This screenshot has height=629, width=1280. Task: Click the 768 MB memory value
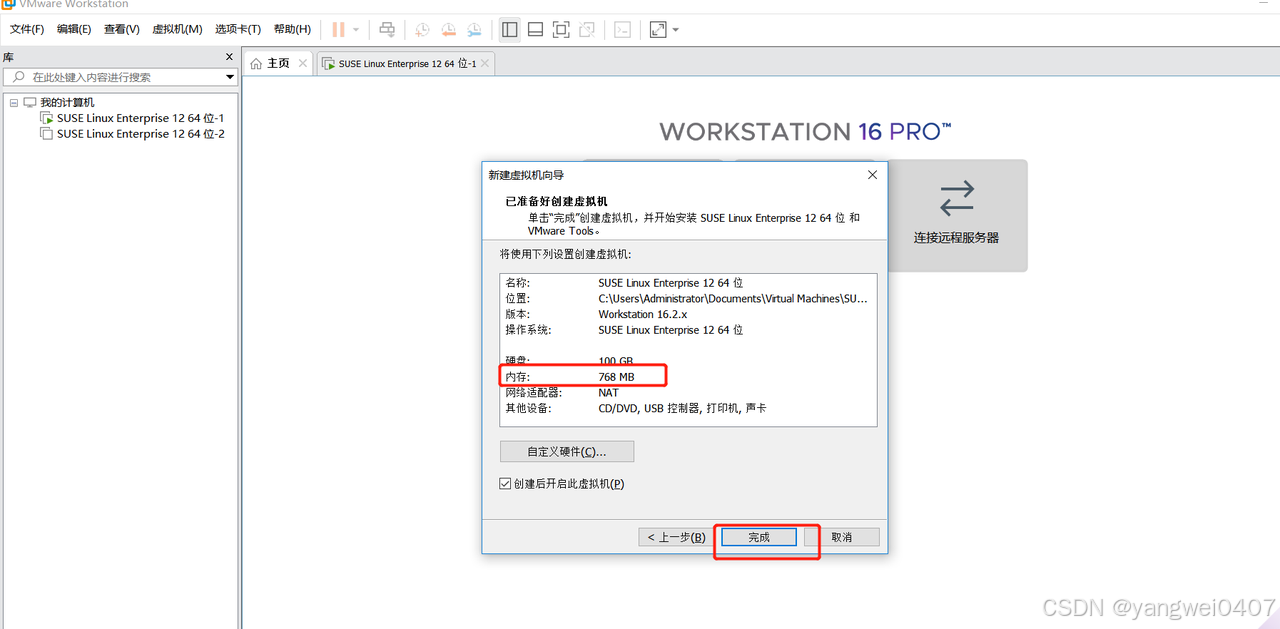(616, 377)
